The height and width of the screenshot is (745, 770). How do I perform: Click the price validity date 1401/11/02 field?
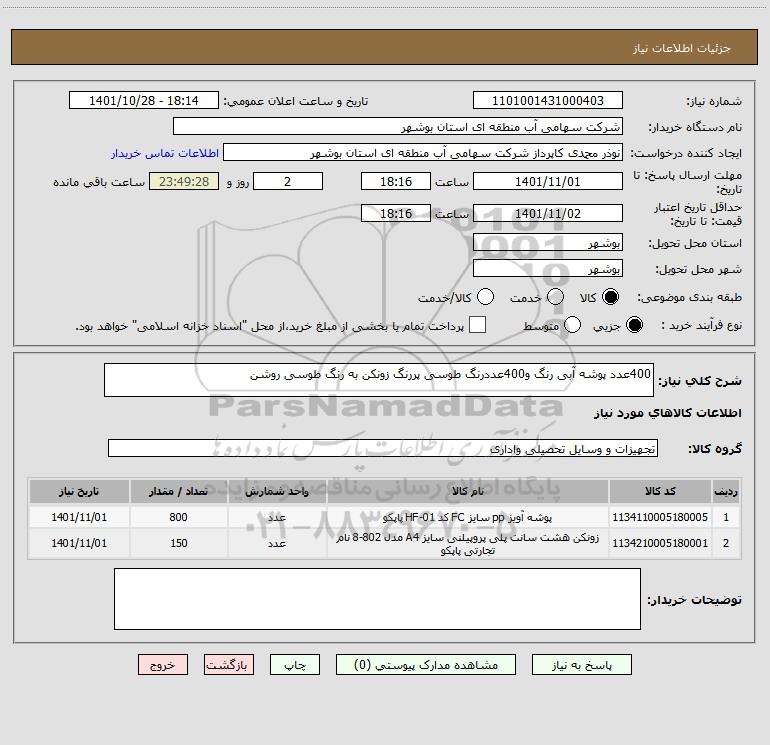(548, 213)
